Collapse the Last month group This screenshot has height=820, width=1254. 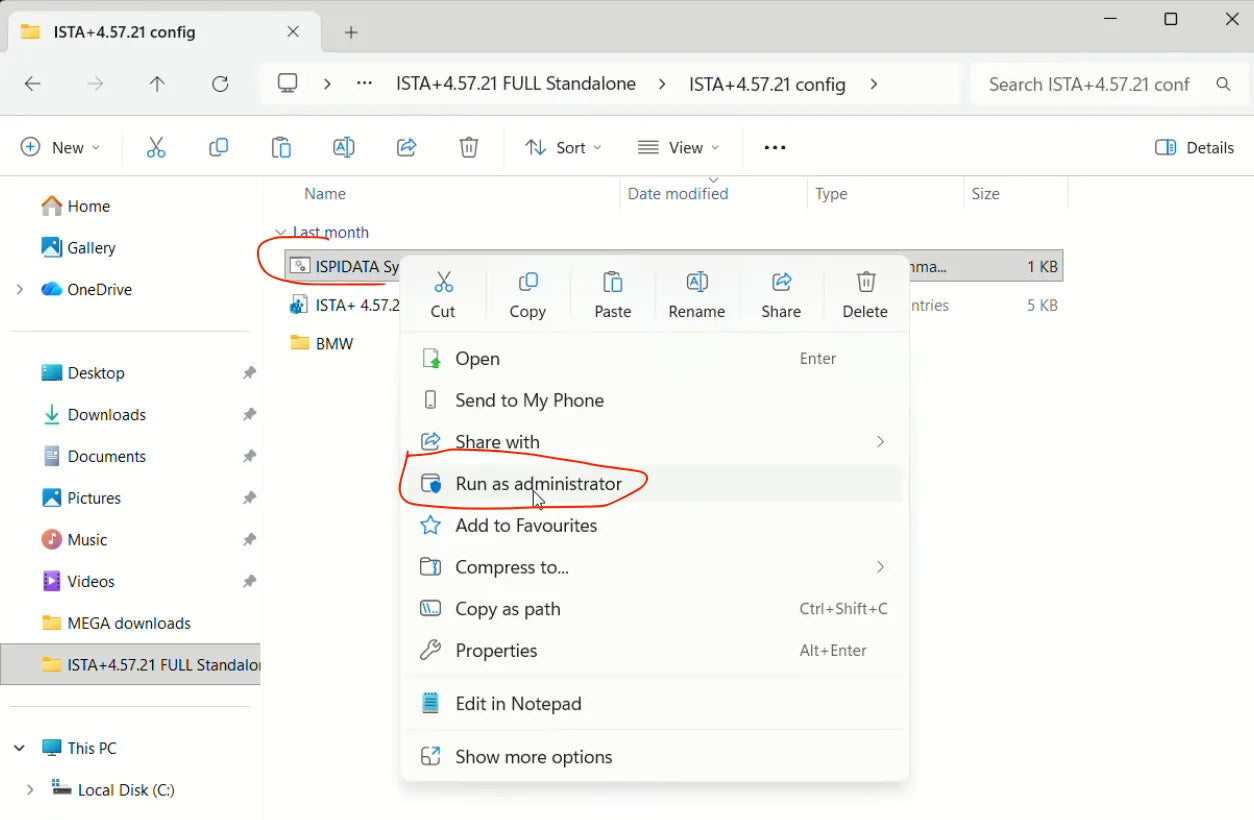[281, 232]
